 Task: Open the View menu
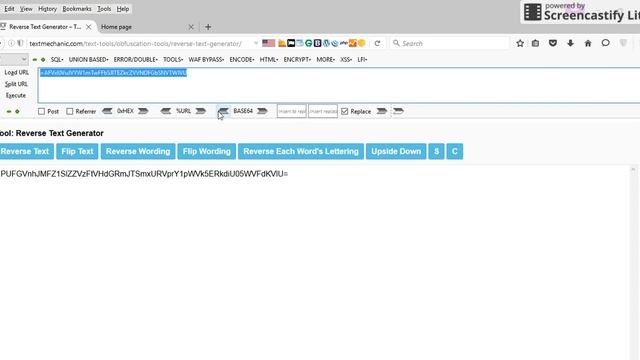tap(26, 9)
